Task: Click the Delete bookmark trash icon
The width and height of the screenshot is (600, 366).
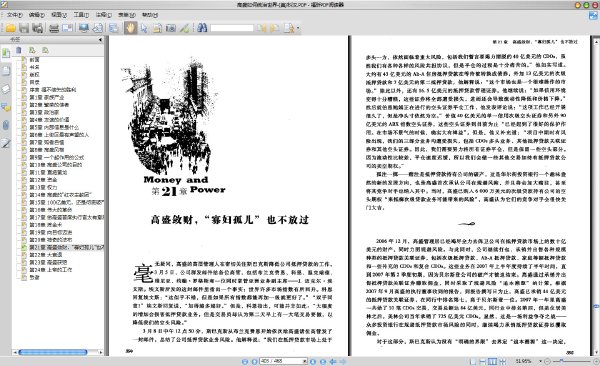Action: pyautogui.click(x=19, y=50)
